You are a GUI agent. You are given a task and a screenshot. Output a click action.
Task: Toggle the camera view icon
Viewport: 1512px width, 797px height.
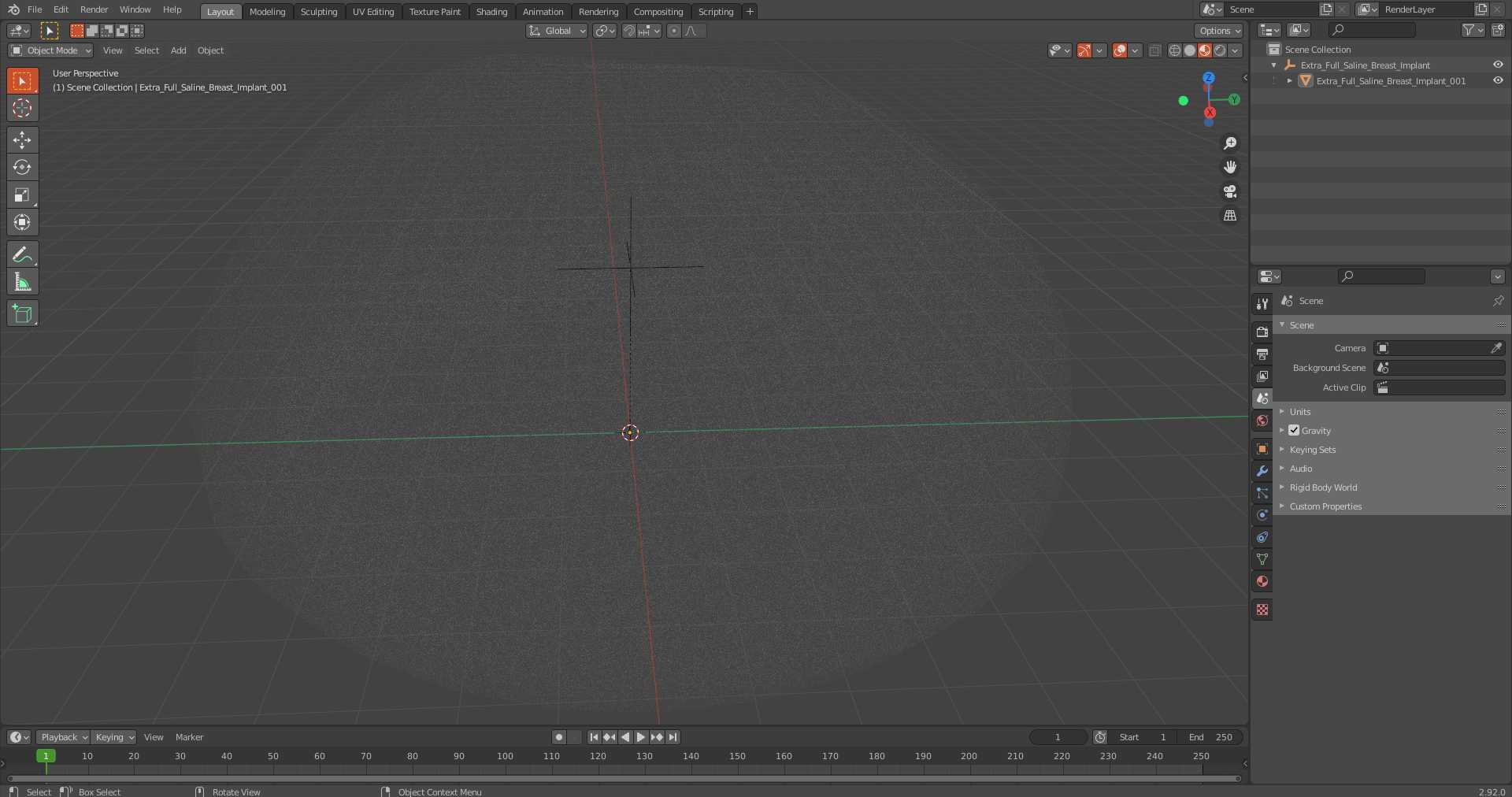pos(1229,191)
